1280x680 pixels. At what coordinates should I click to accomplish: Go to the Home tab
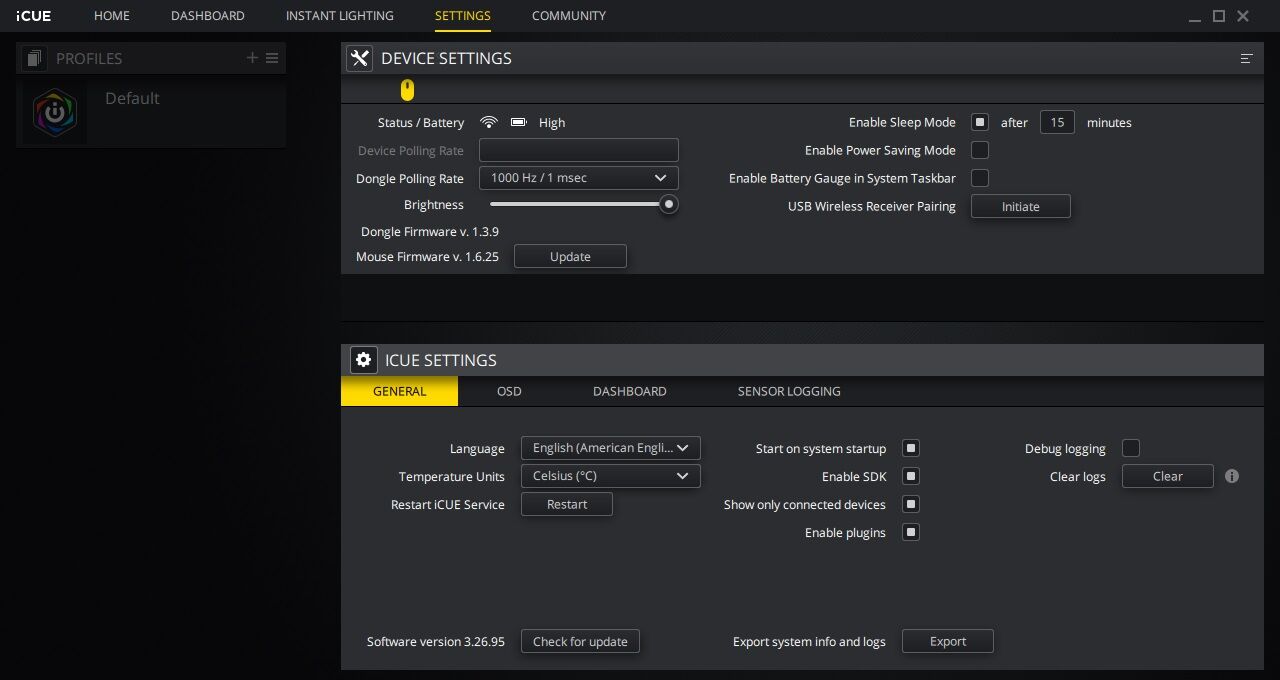coord(112,16)
